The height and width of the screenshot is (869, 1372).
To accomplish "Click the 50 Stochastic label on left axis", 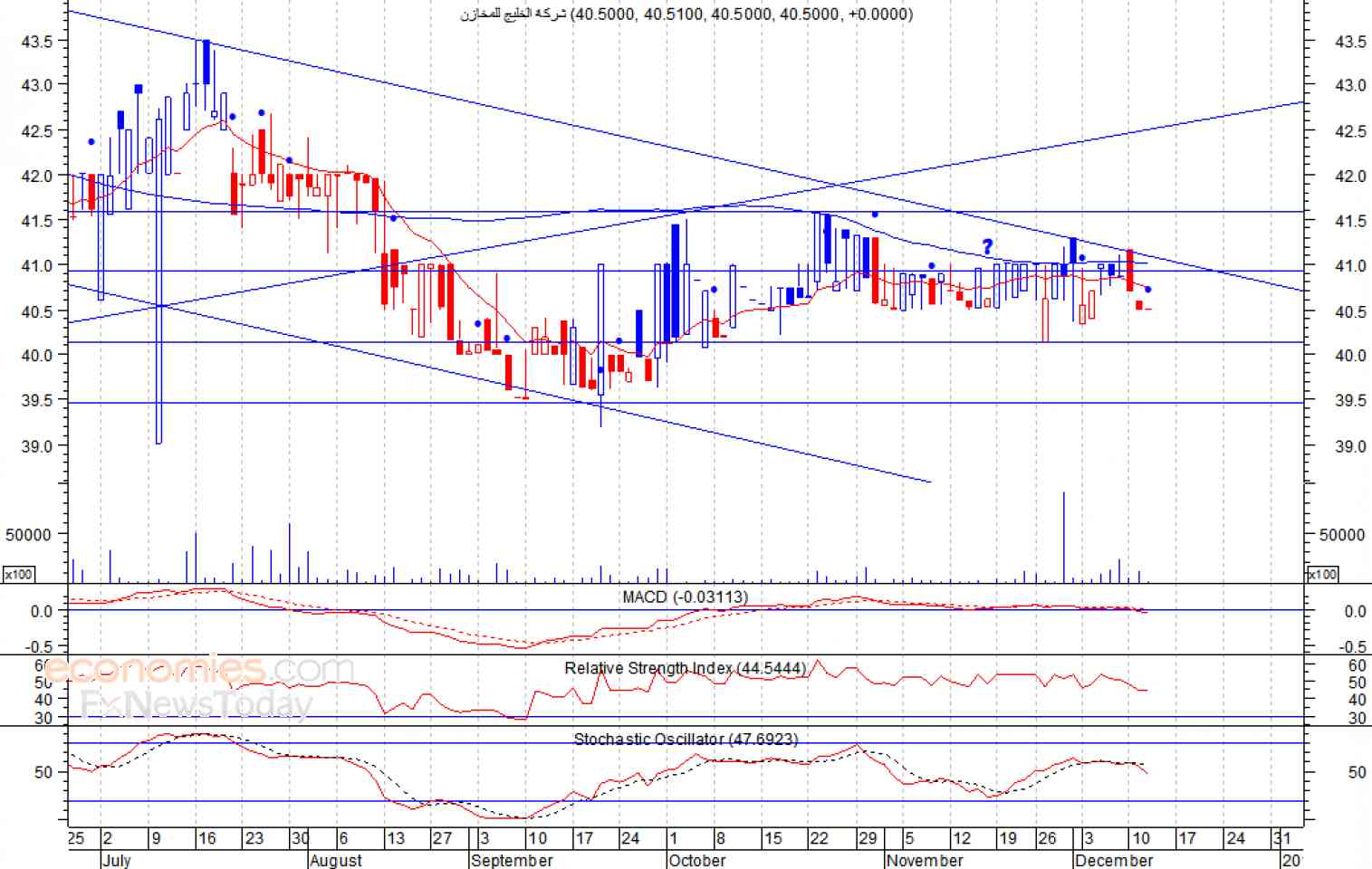I will point(44,772).
